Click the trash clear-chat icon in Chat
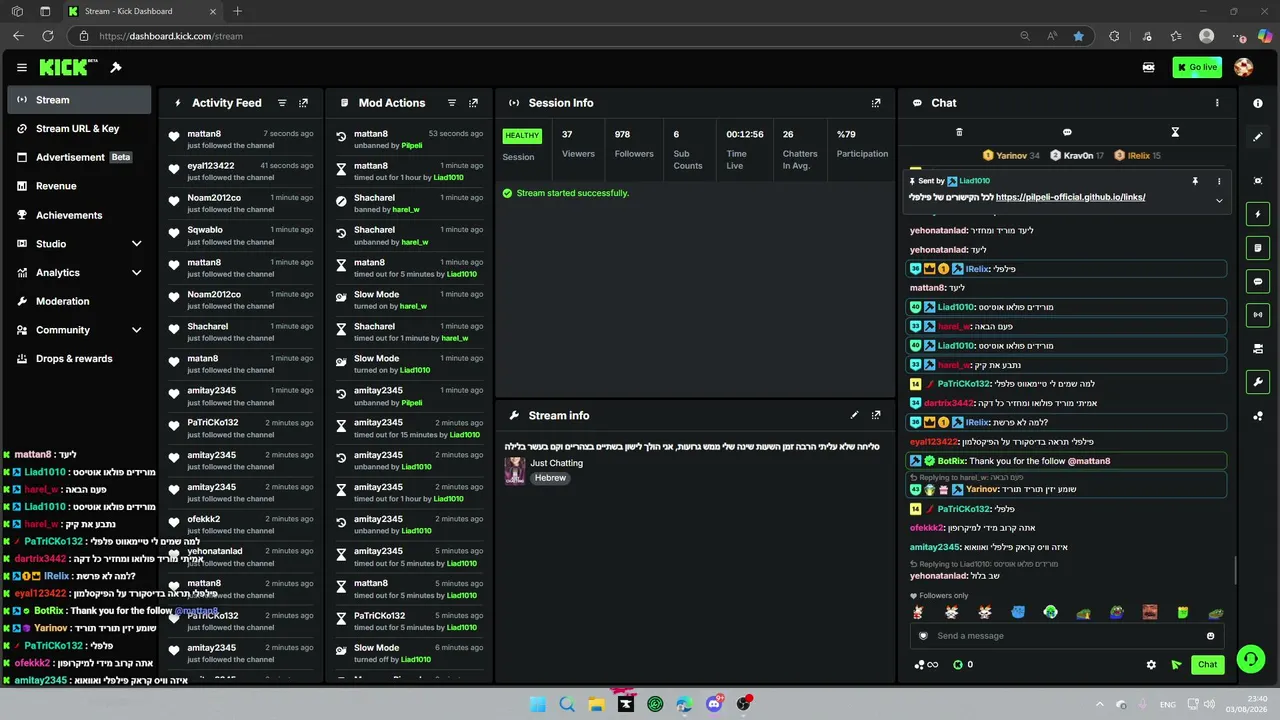 click(x=959, y=132)
